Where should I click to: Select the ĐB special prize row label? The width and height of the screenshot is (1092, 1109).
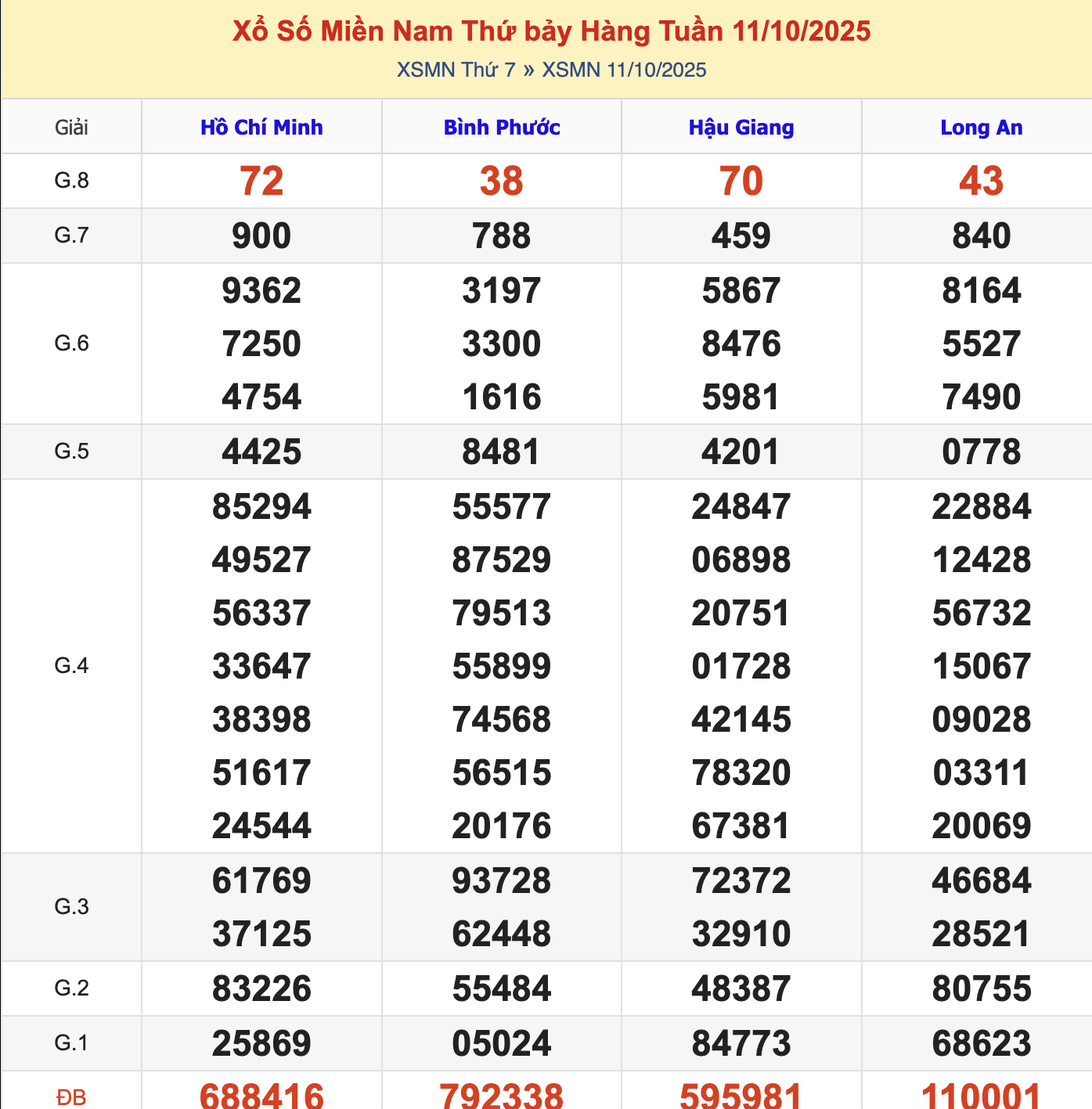(71, 1097)
